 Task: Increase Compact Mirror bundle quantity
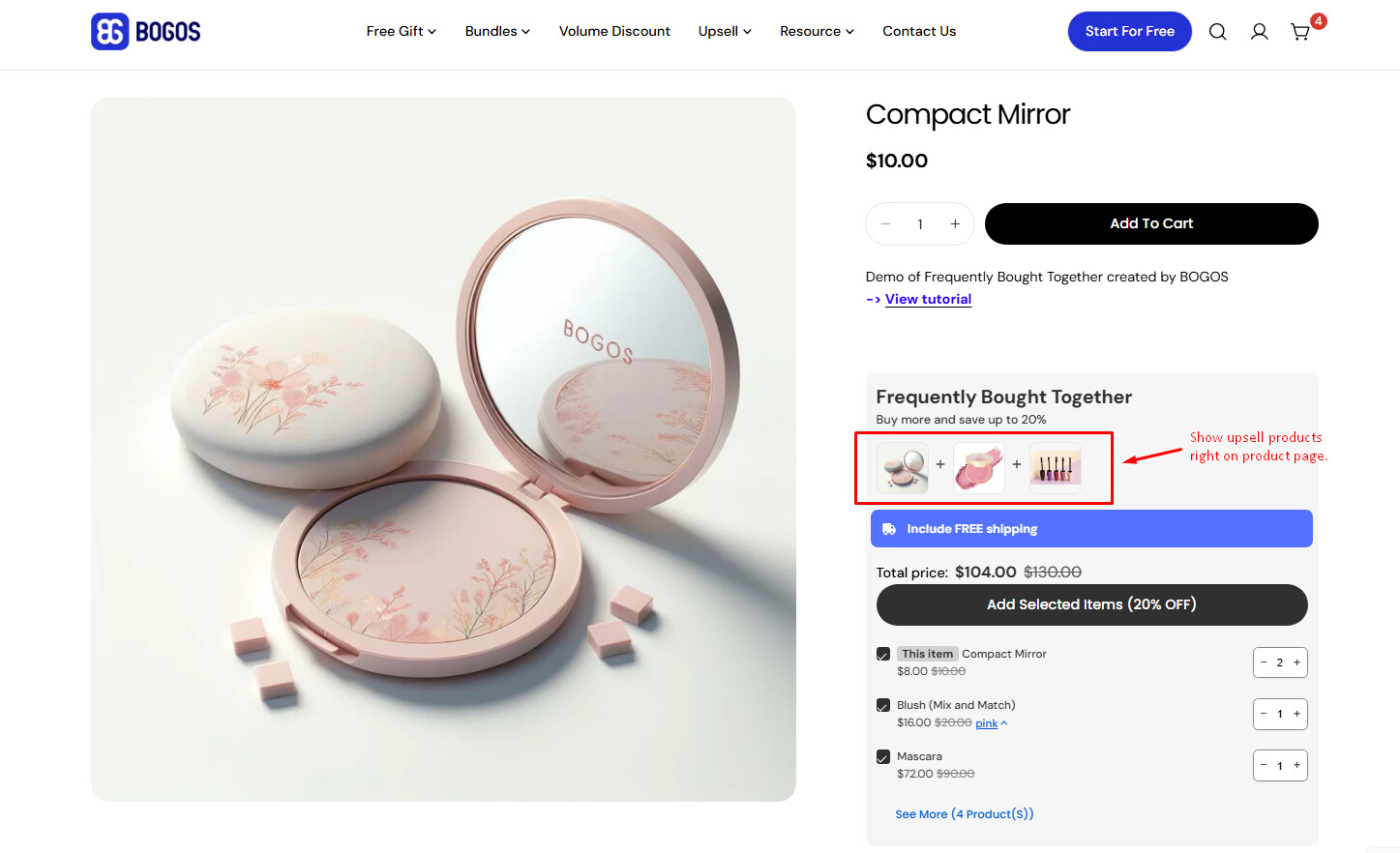[1296, 662]
